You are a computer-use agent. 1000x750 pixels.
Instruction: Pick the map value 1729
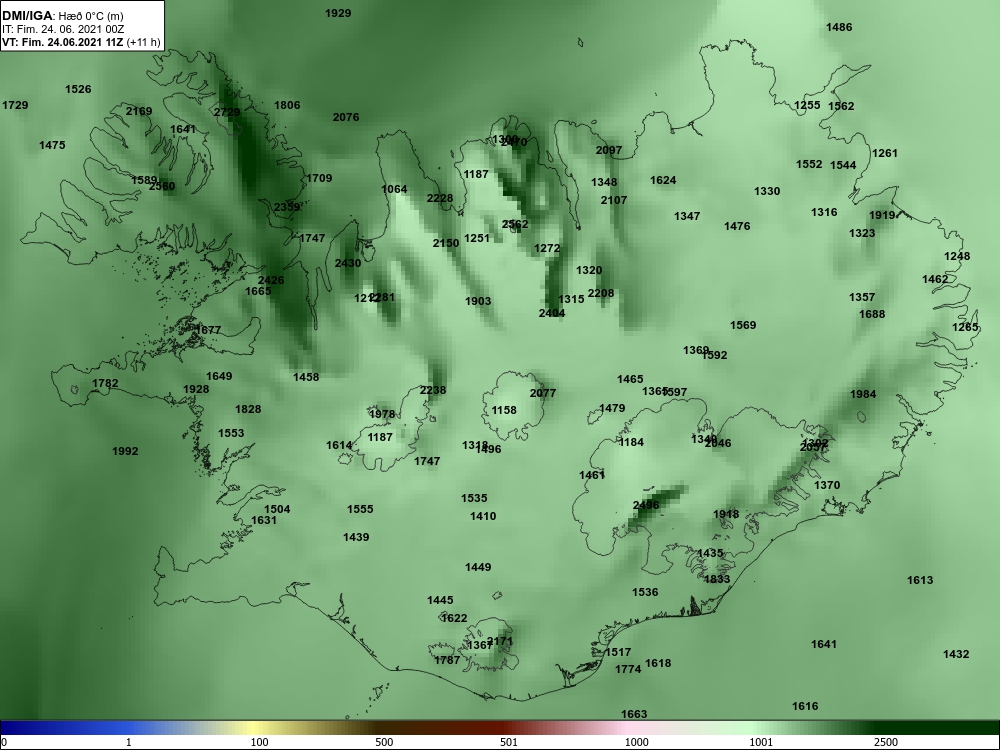[x=15, y=105]
